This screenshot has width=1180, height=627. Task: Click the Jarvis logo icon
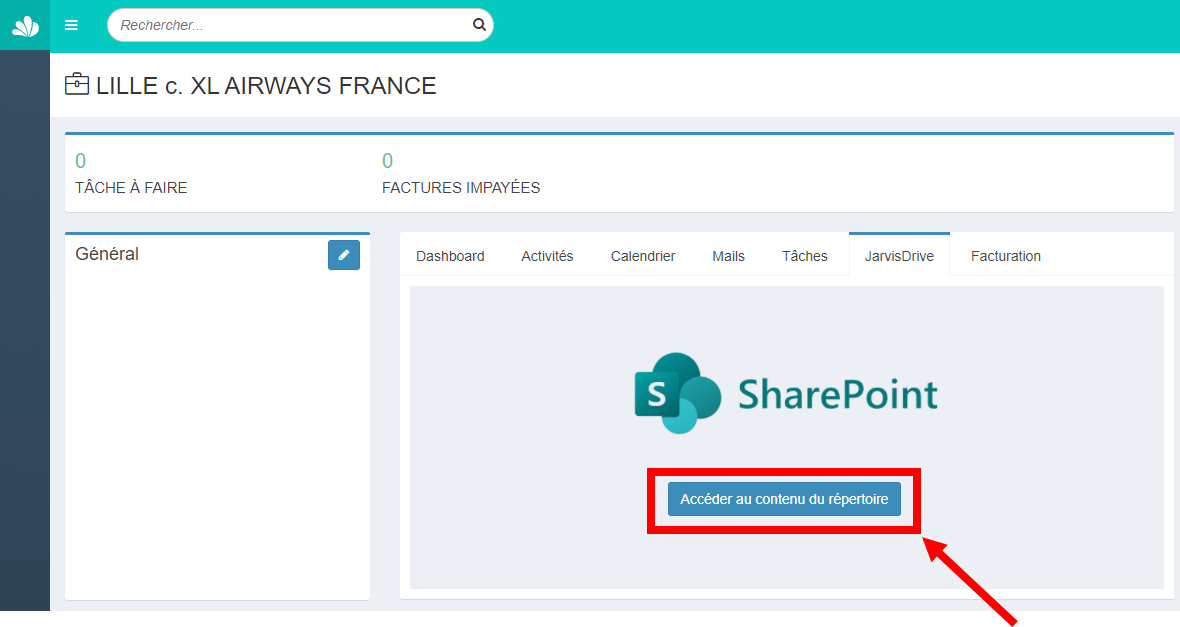(25, 26)
